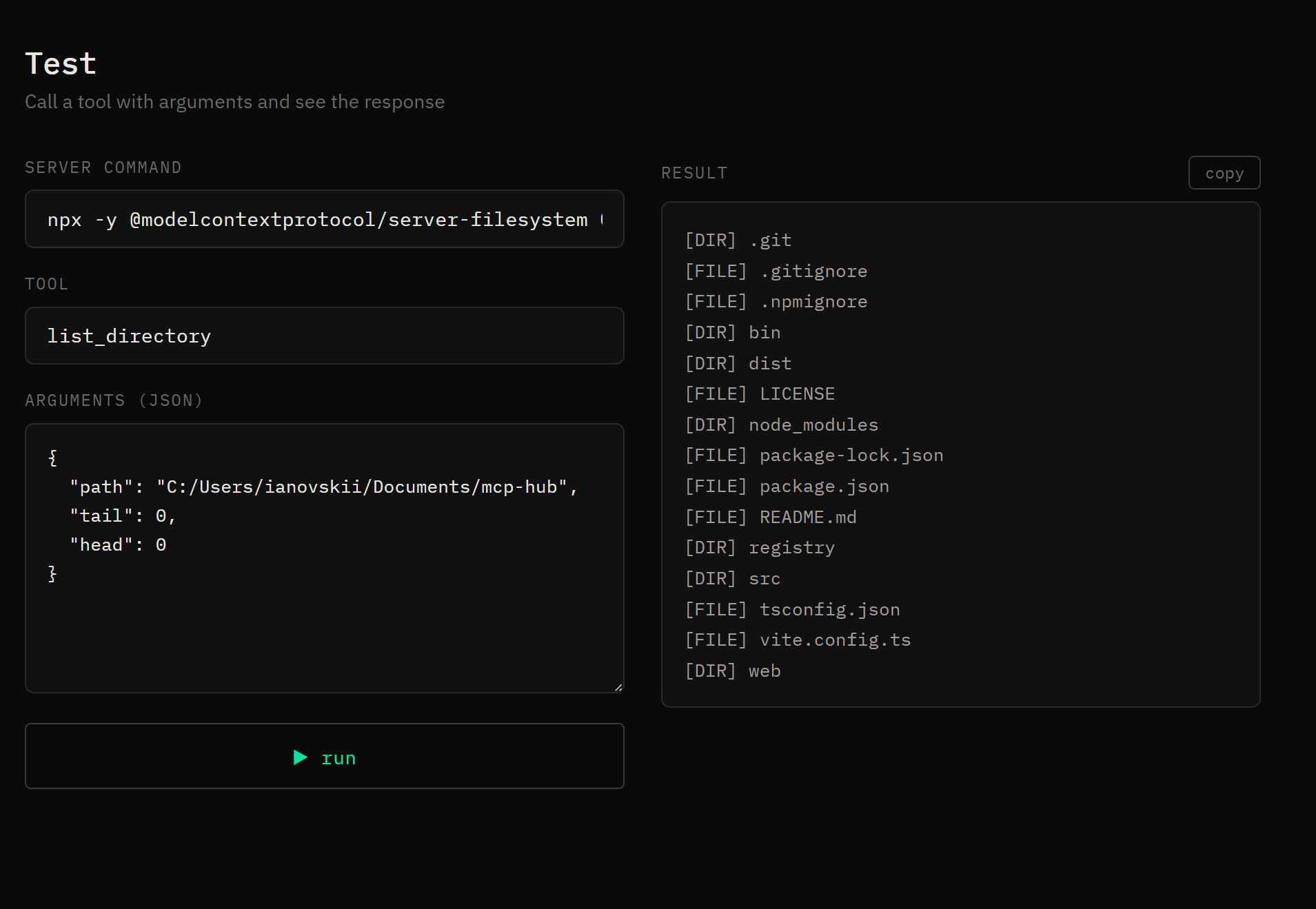The width and height of the screenshot is (1316, 909).
Task: Click the RESULT heading label
Action: click(694, 173)
